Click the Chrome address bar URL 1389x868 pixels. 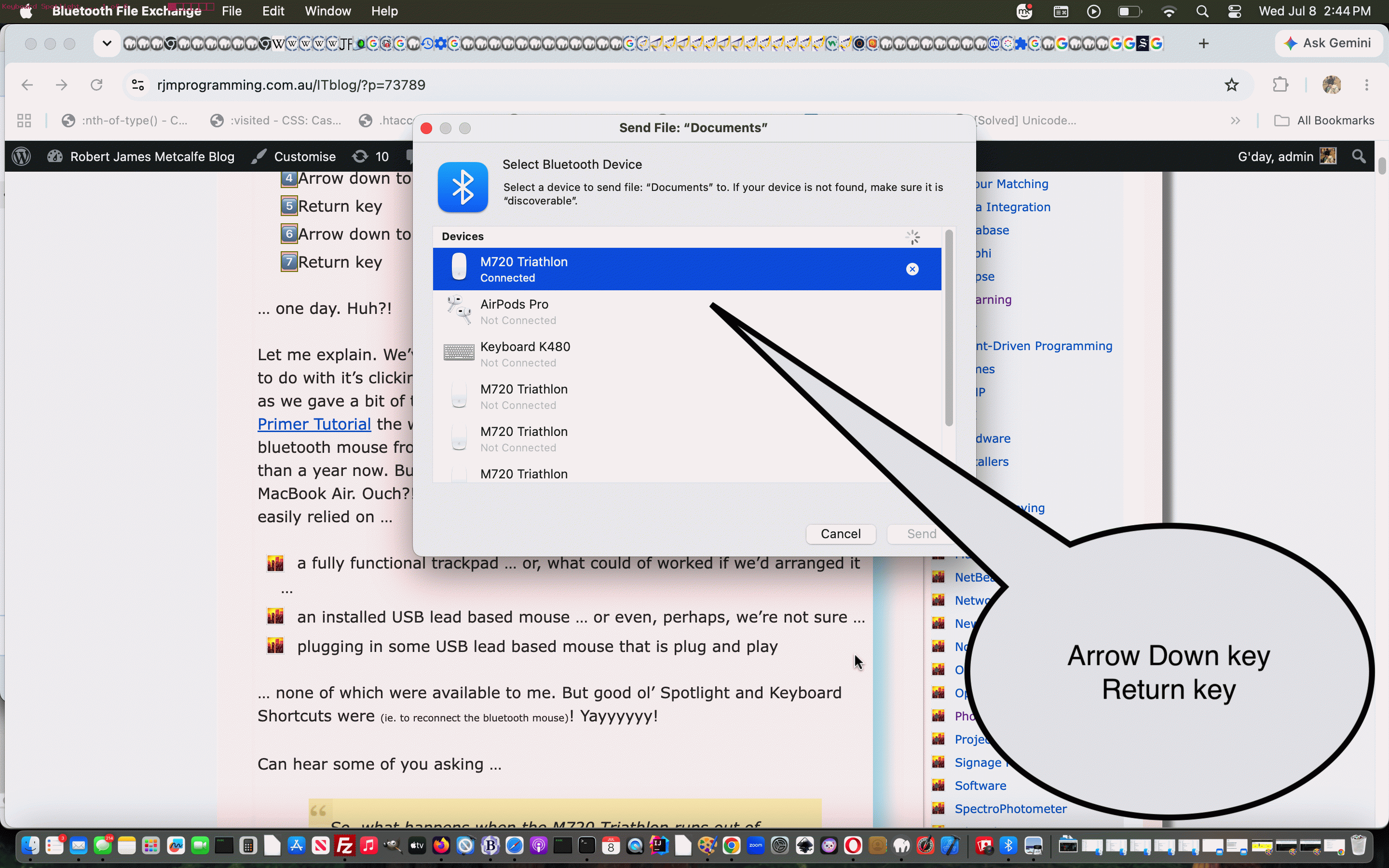tap(291, 85)
